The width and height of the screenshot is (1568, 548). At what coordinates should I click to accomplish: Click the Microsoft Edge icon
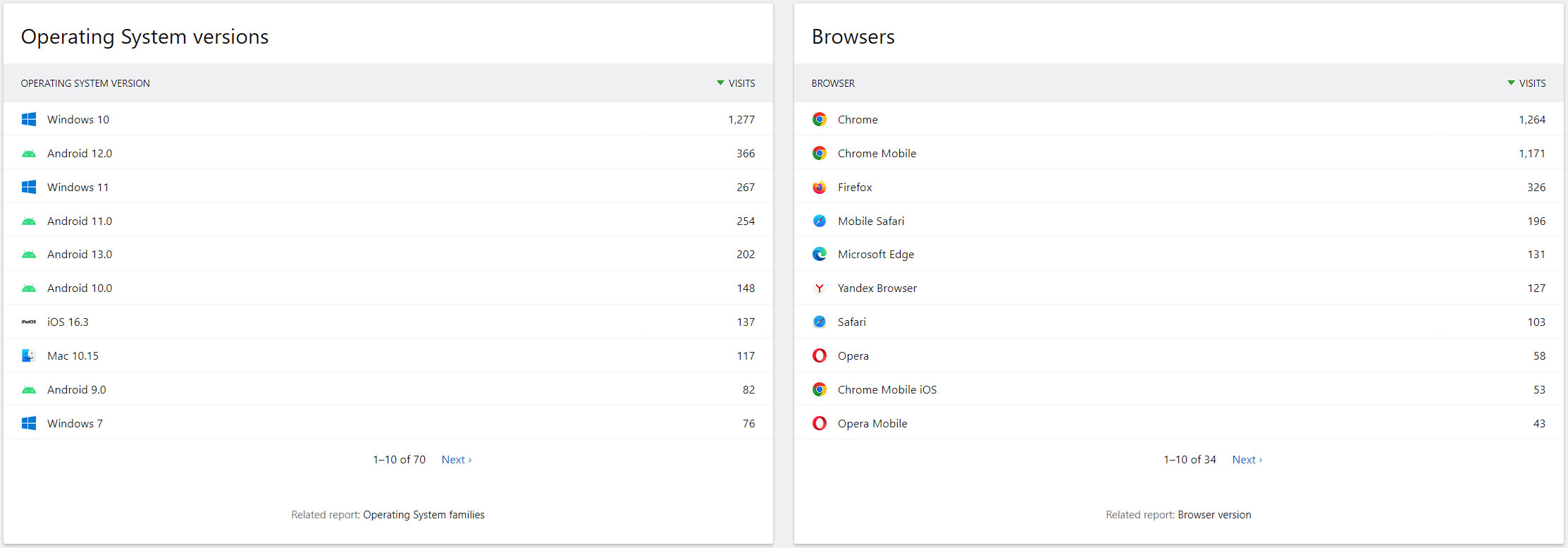820,254
